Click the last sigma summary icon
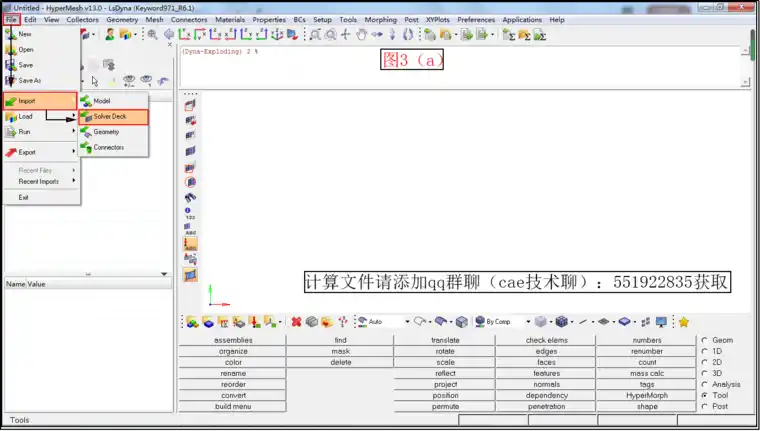Viewport: 760px width, 431px height. (539, 34)
